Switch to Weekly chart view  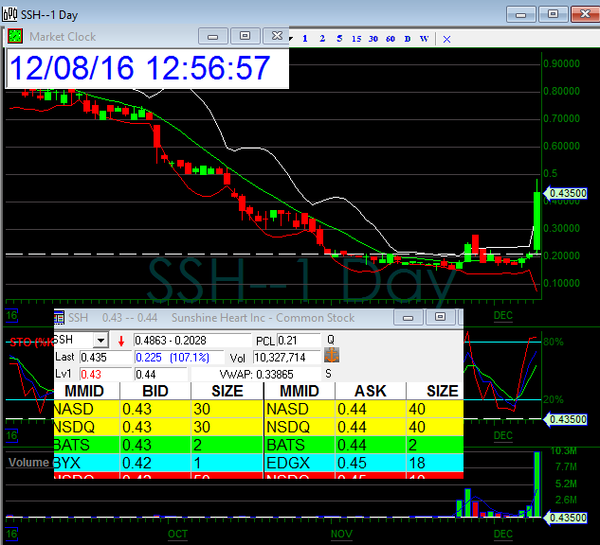pos(424,39)
